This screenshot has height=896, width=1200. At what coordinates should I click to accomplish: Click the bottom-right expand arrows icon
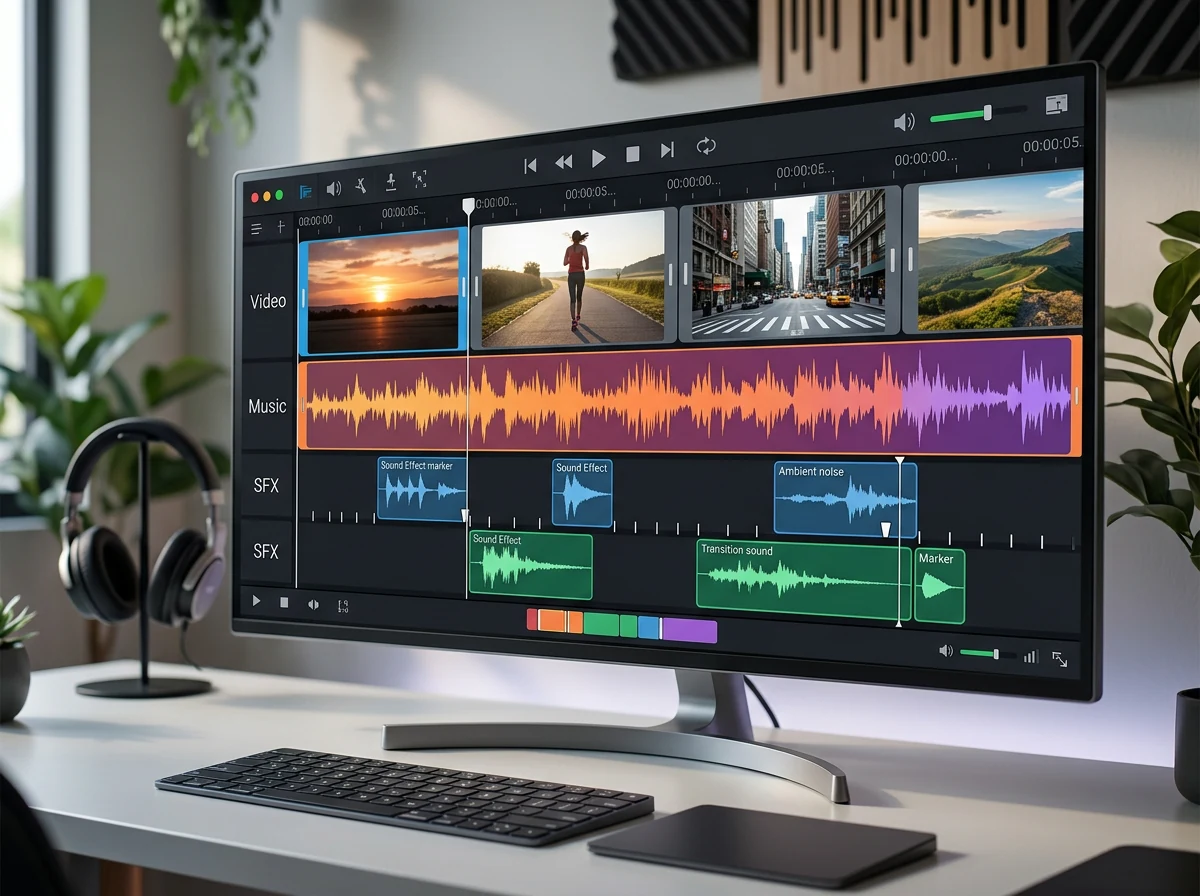(x=1060, y=659)
